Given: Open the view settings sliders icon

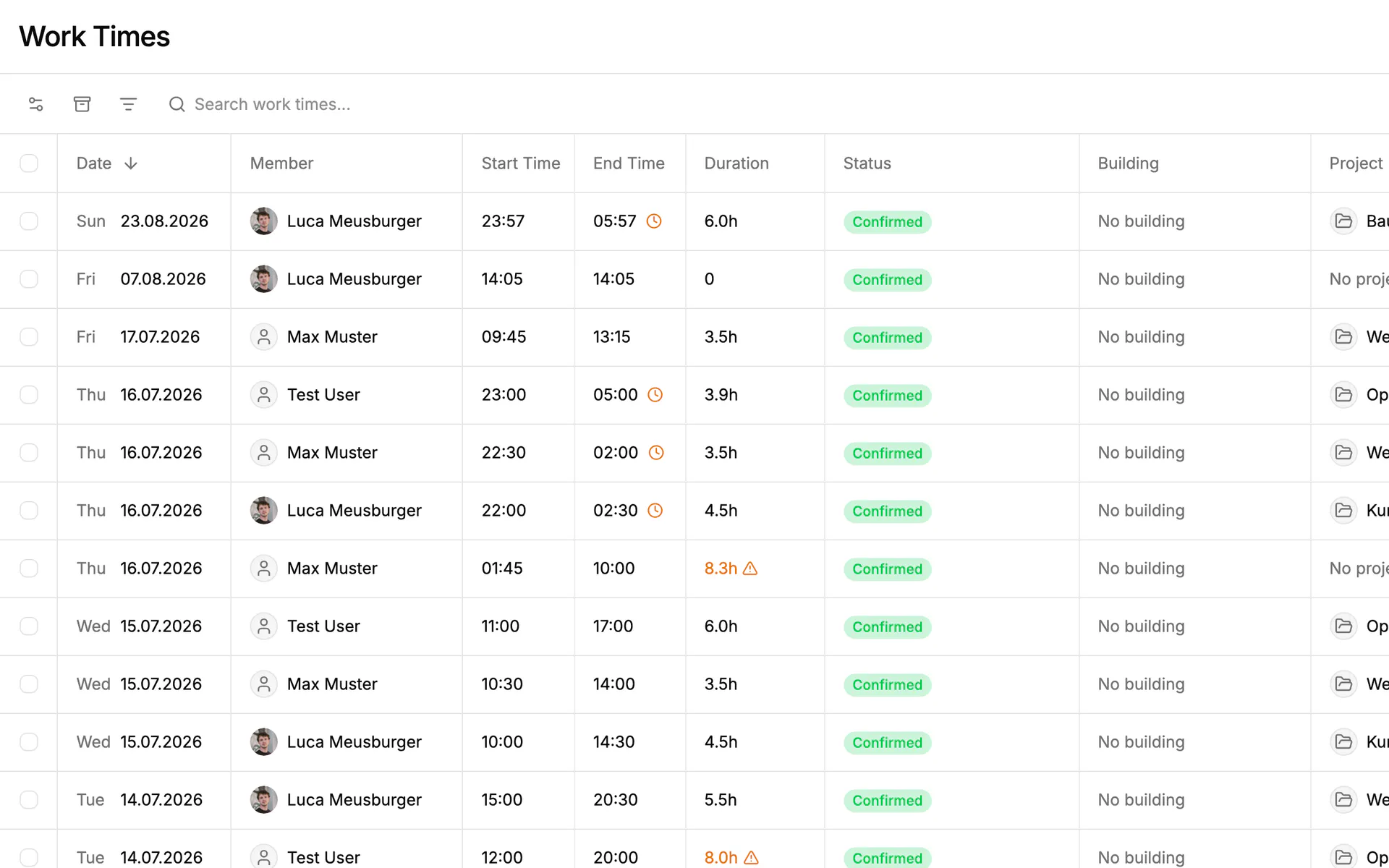Looking at the screenshot, I should pyautogui.click(x=36, y=104).
